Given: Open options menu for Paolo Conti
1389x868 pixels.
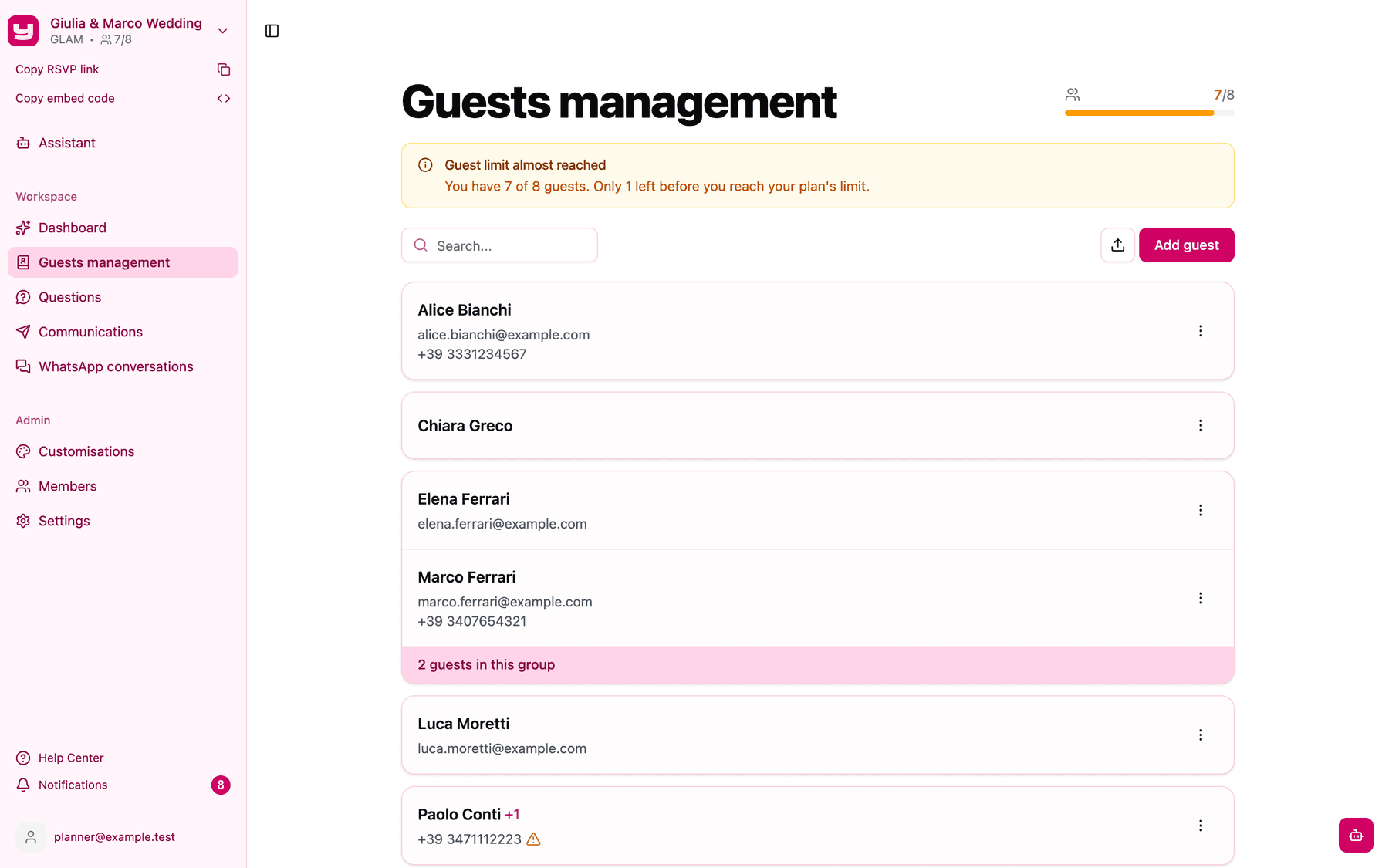Looking at the screenshot, I should (1201, 826).
